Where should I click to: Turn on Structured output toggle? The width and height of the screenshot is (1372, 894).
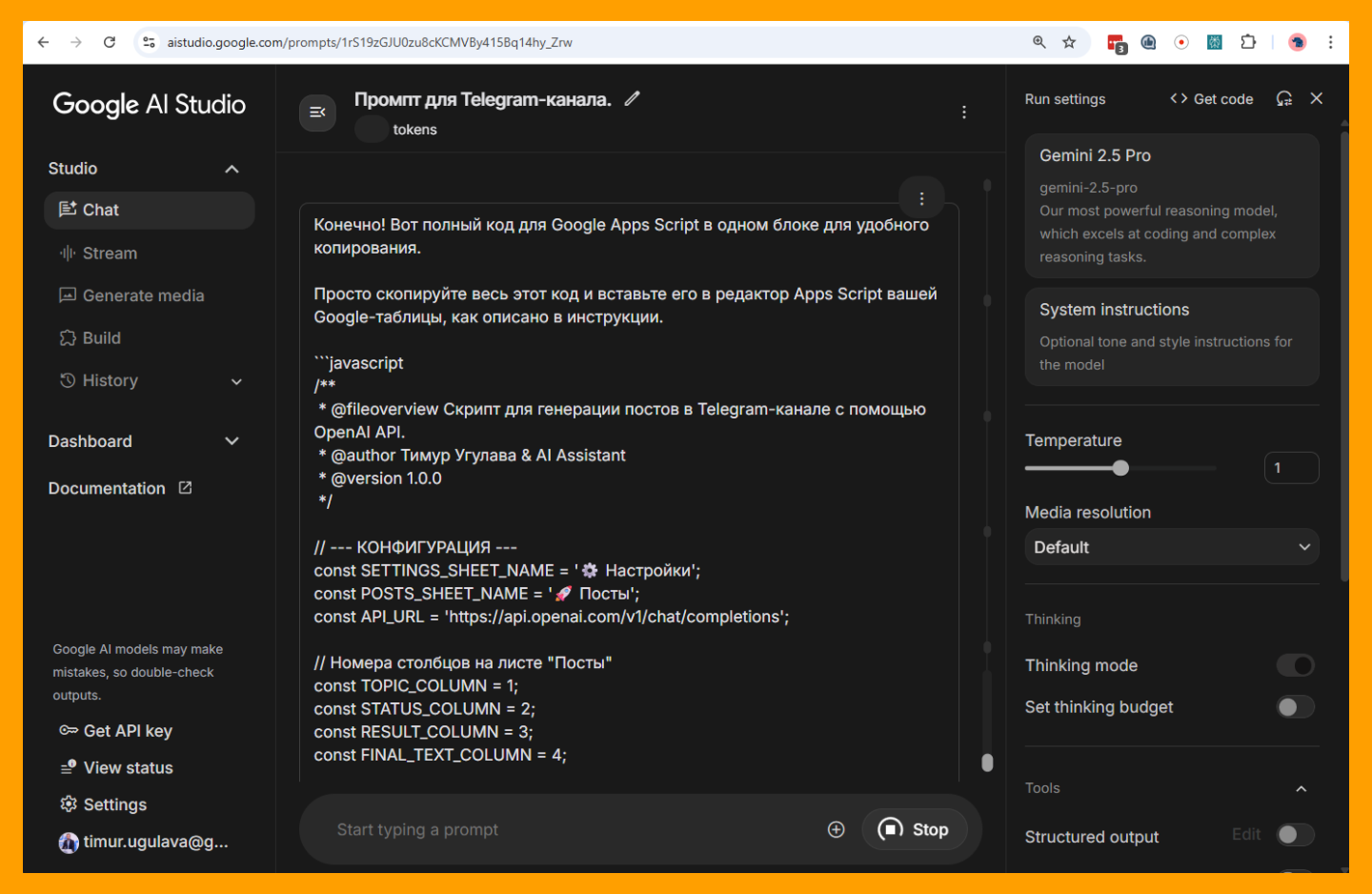coord(1295,836)
